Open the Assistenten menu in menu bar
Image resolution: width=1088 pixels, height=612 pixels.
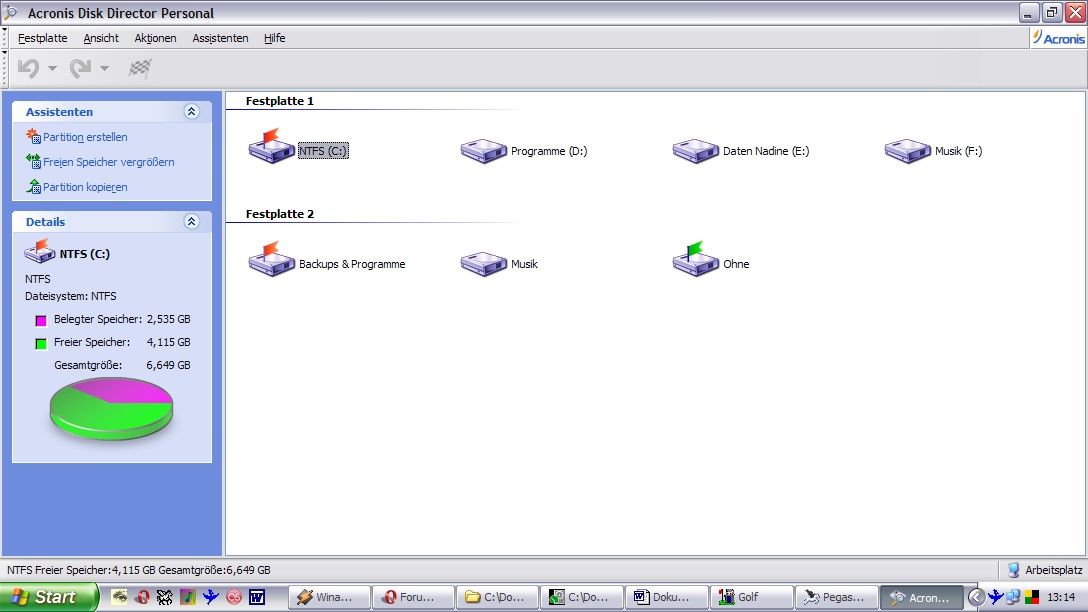tap(220, 38)
